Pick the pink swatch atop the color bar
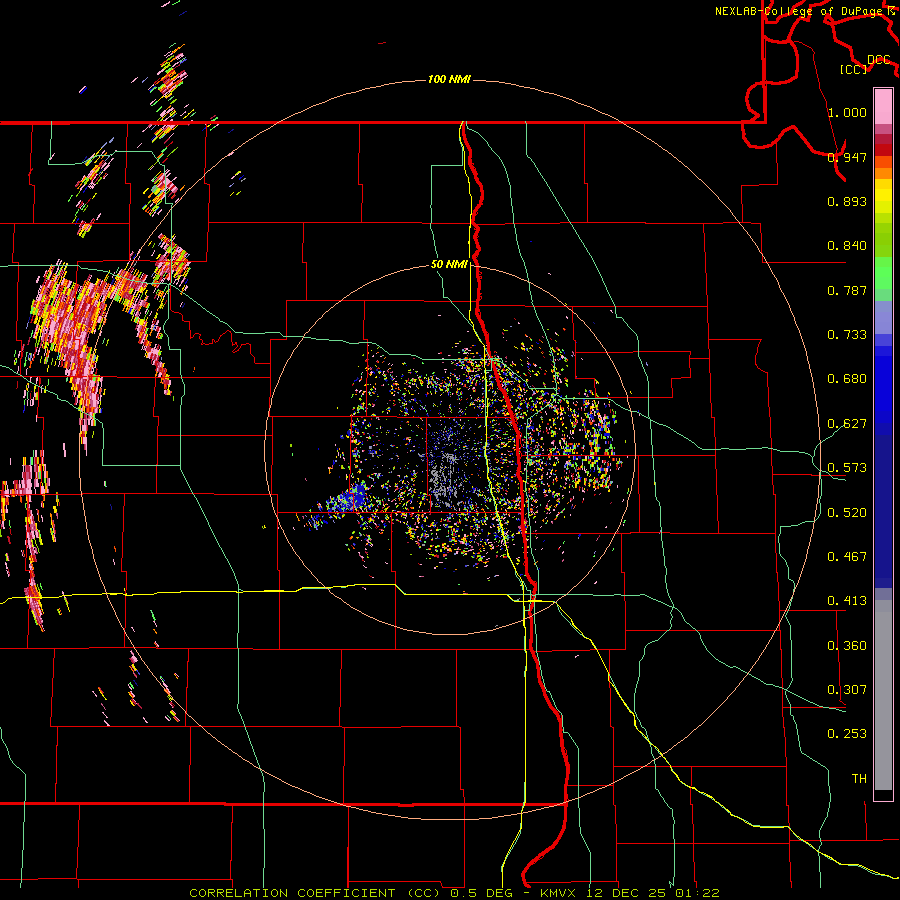Screen dimensions: 900x900 pos(883,106)
